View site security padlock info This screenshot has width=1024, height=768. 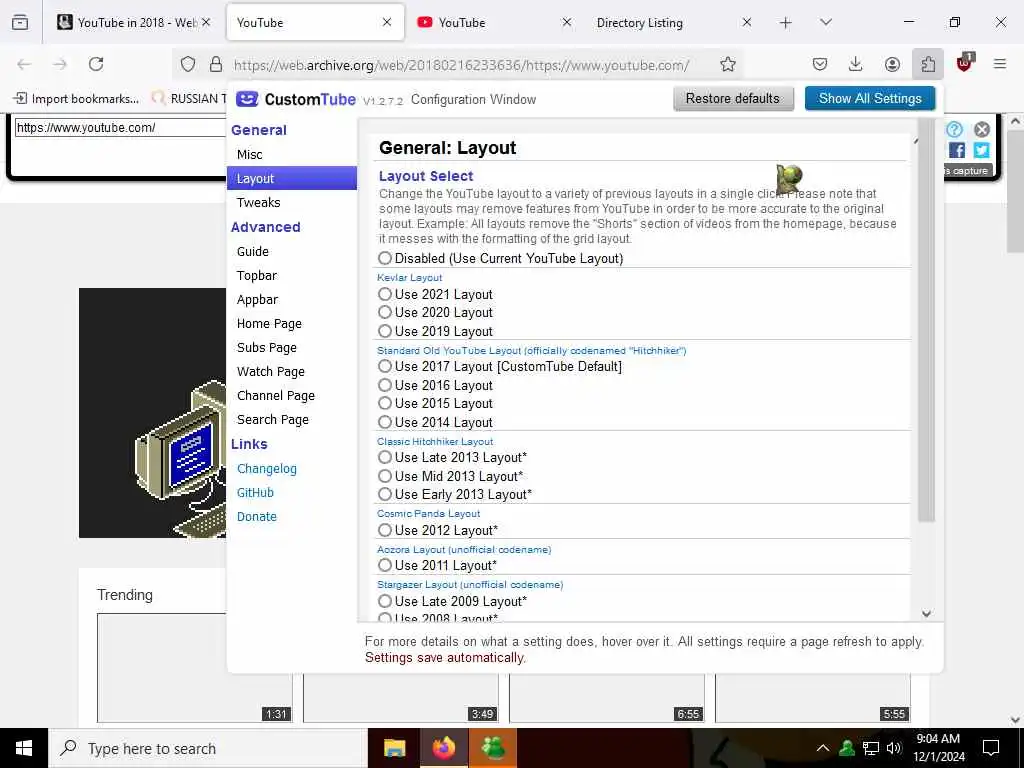coord(216,64)
